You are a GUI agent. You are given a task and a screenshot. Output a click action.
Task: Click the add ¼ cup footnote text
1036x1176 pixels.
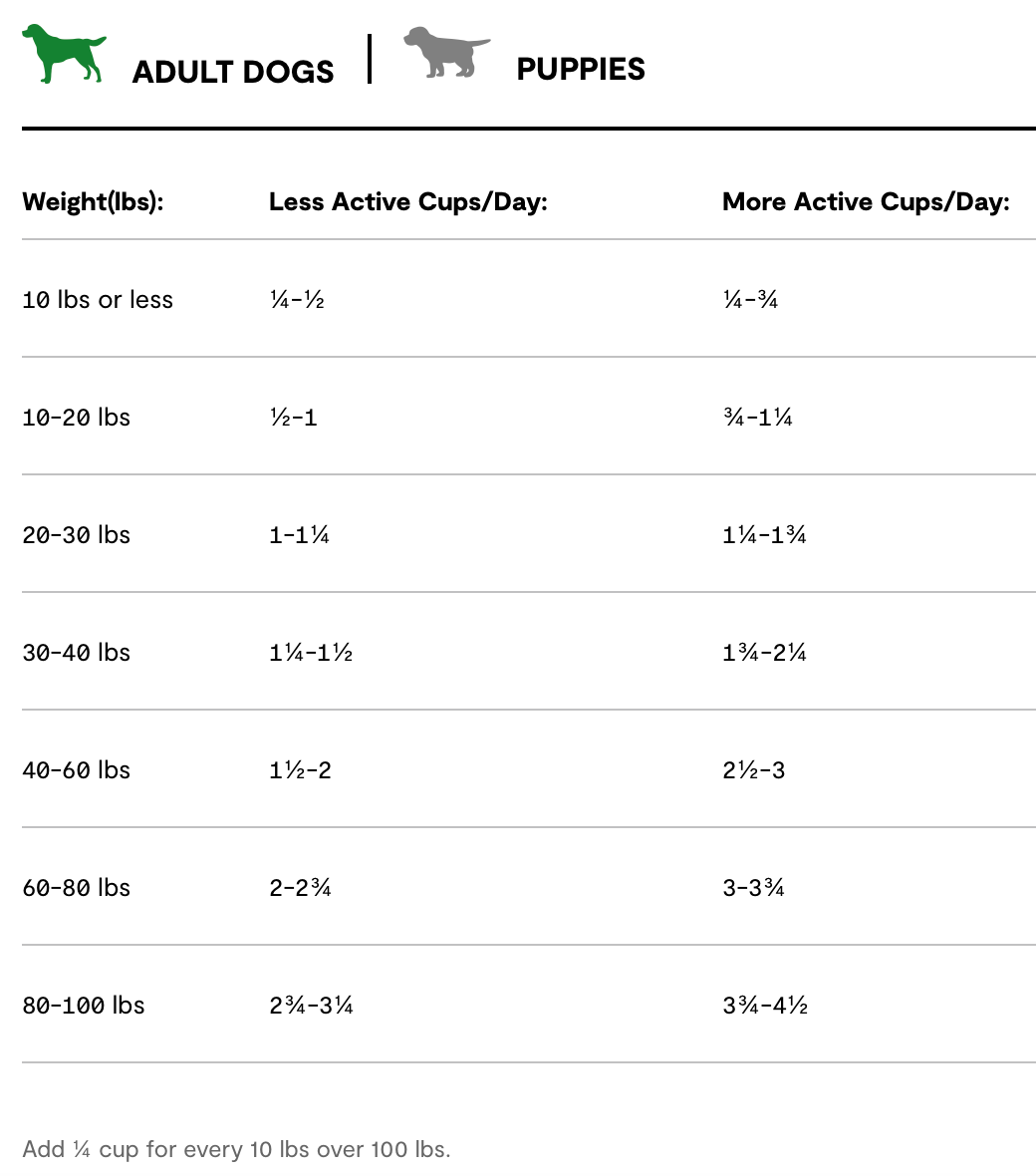click(236, 1149)
